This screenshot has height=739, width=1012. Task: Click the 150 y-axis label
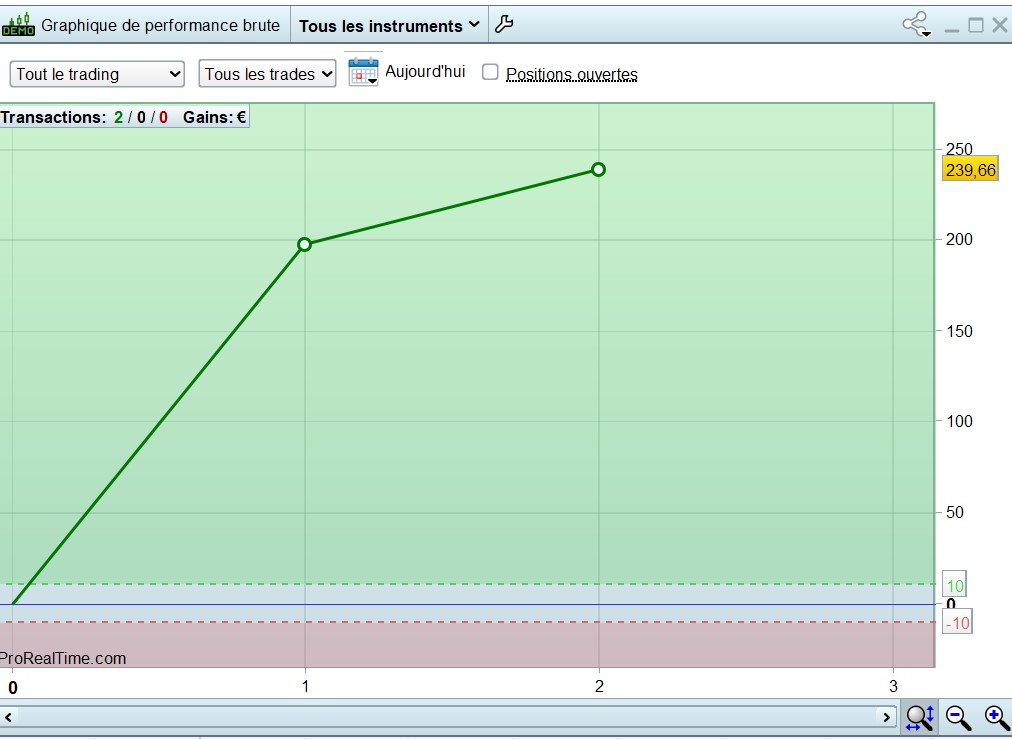tap(958, 331)
